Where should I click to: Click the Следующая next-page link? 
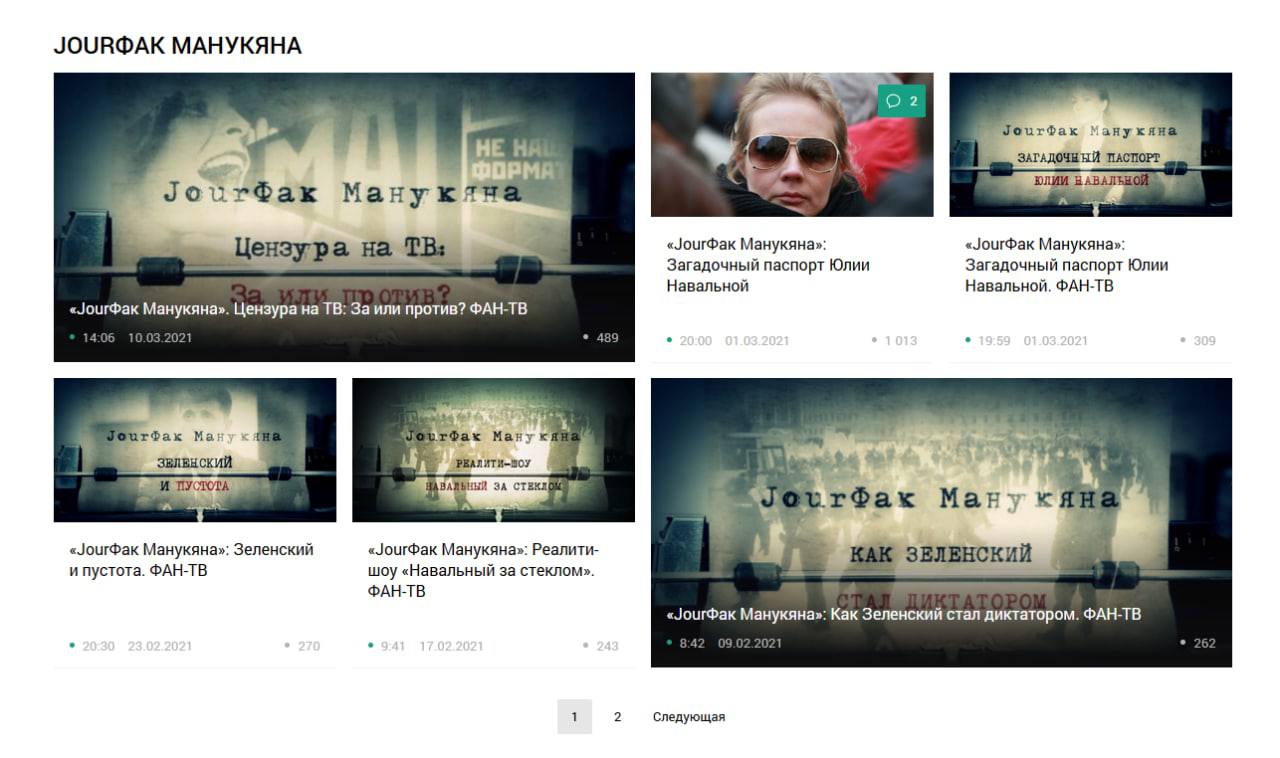click(x=689, y=717)
